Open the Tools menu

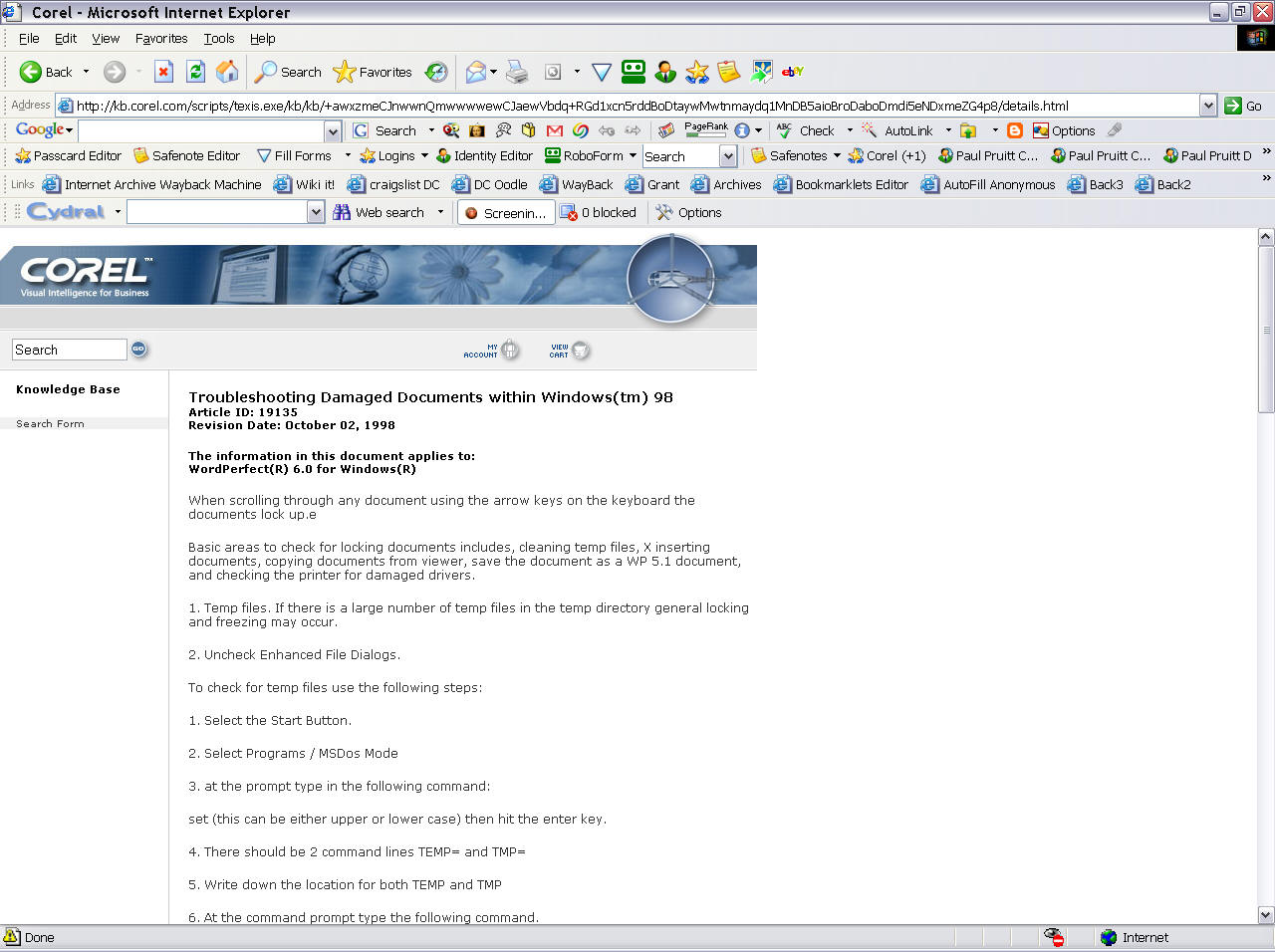(x=219, y=38)
